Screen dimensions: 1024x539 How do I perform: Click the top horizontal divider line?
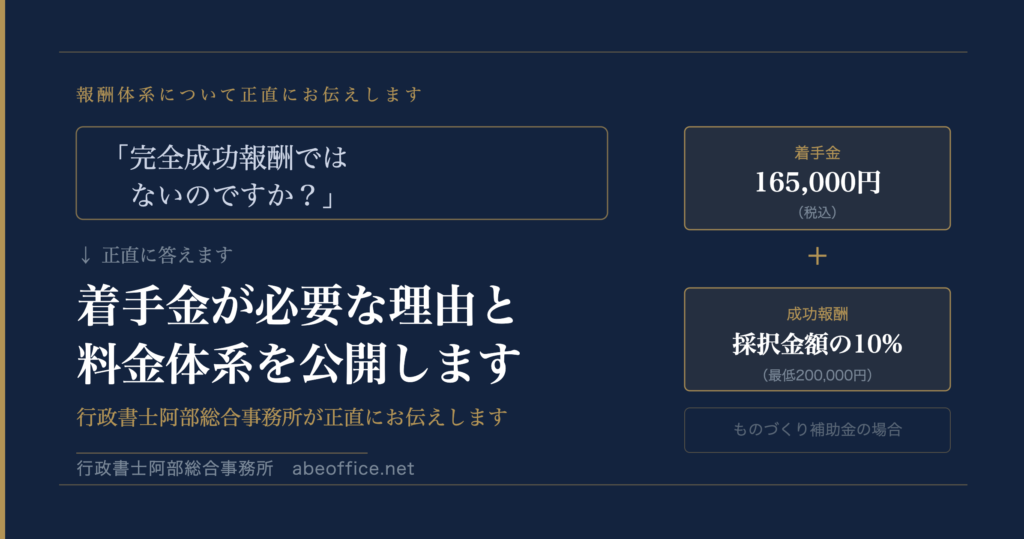pos(512,51)
